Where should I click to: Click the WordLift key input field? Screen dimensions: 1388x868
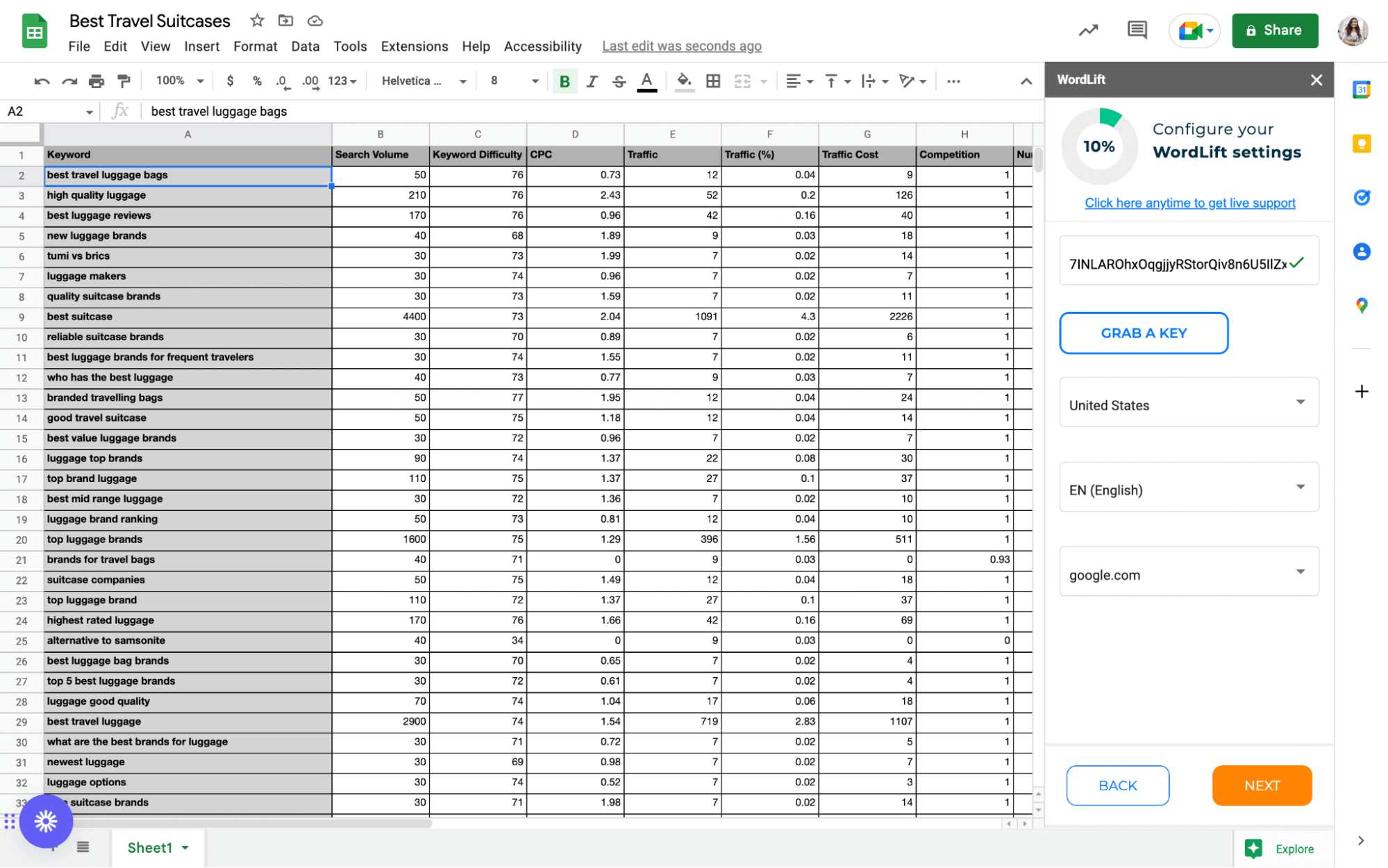pos(1177,264)
